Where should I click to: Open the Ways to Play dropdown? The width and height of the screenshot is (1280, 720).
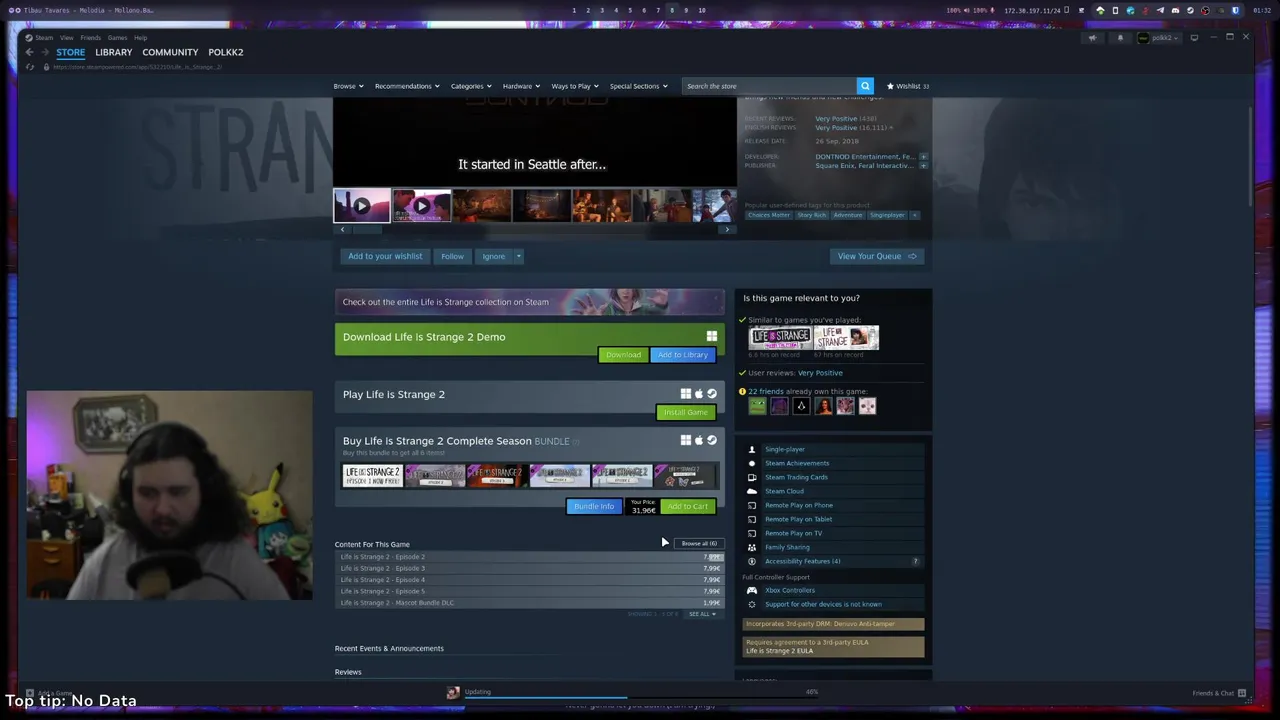pyautogui.click(x=575, y=86)
